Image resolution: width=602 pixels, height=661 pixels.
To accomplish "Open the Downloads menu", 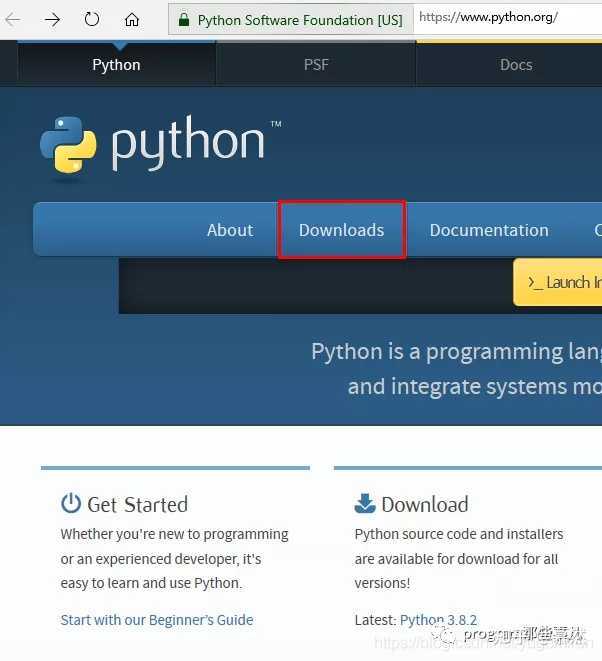I will coord(341,230).
